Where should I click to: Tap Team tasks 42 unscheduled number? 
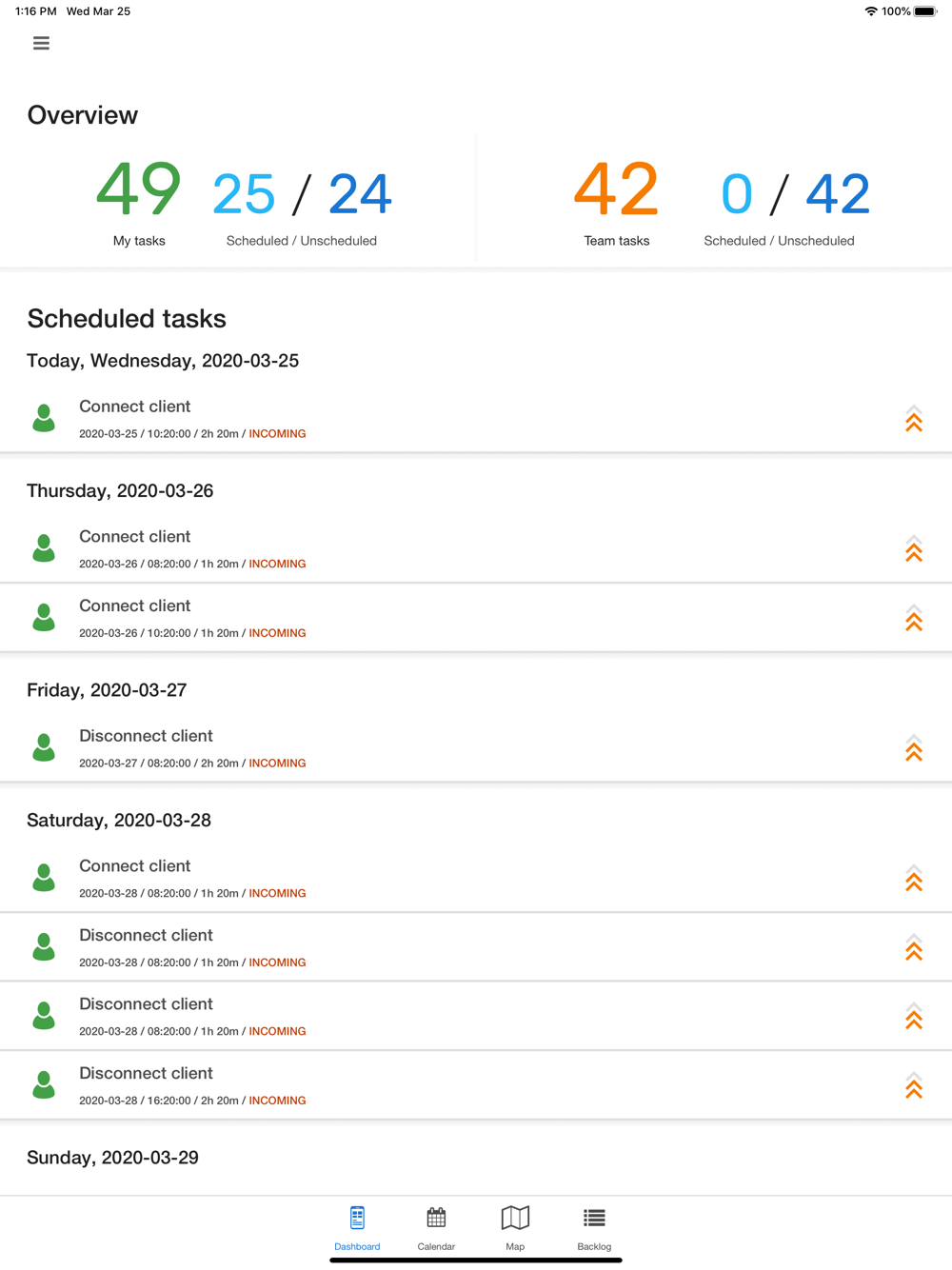click(838, 193)
